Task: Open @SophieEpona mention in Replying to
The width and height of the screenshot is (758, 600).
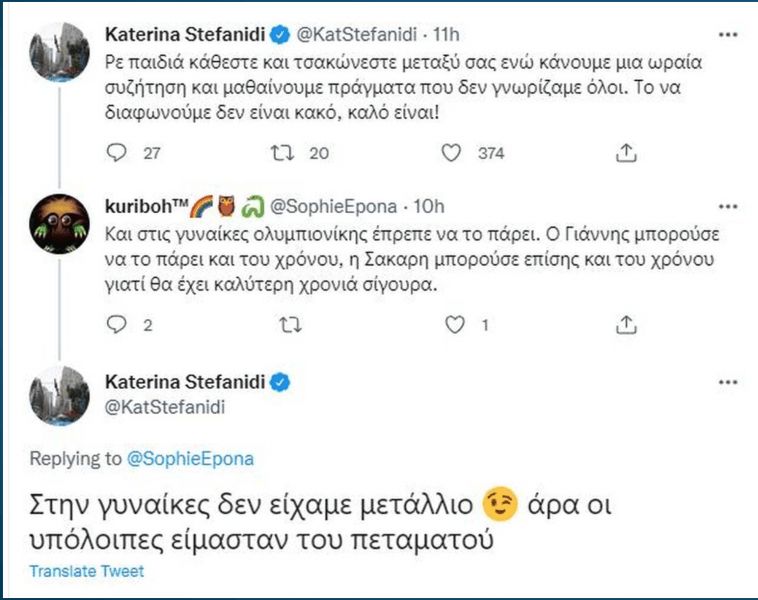Action: click(x=189, y=459)
